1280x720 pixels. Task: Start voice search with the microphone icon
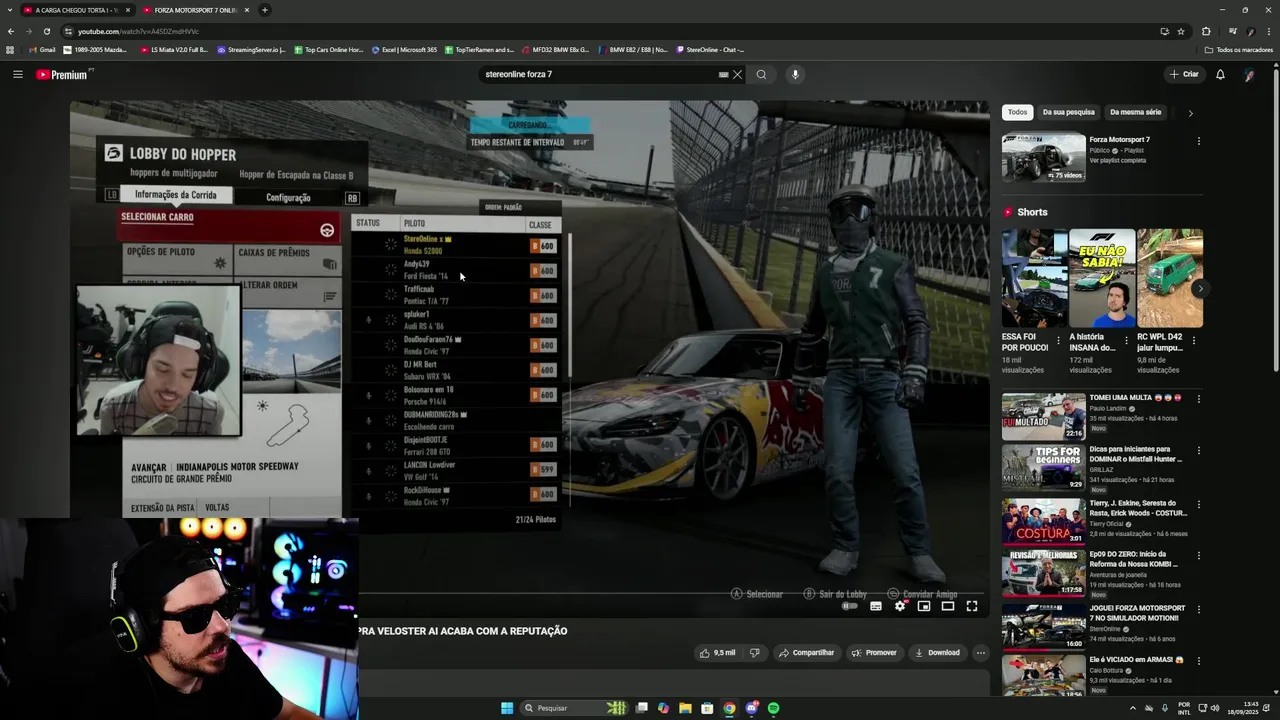pos(795,74)
